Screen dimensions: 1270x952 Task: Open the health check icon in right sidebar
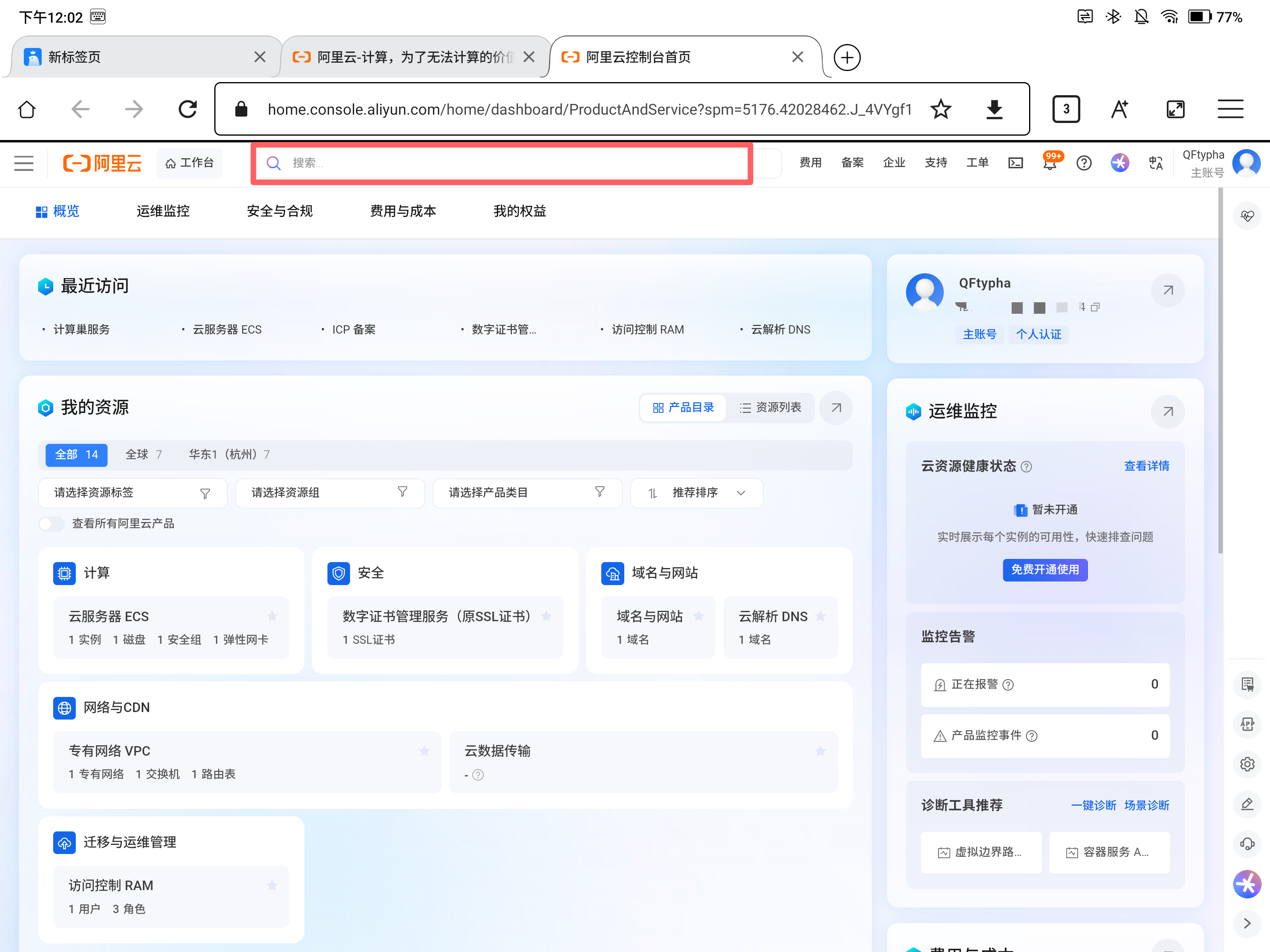tap(1247, 216)
